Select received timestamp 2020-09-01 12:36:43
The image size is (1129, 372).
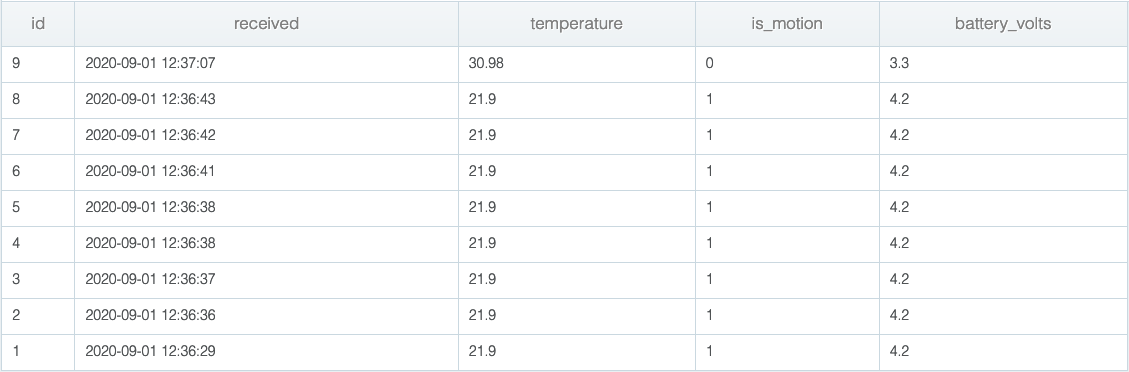[x=150, y=100]
